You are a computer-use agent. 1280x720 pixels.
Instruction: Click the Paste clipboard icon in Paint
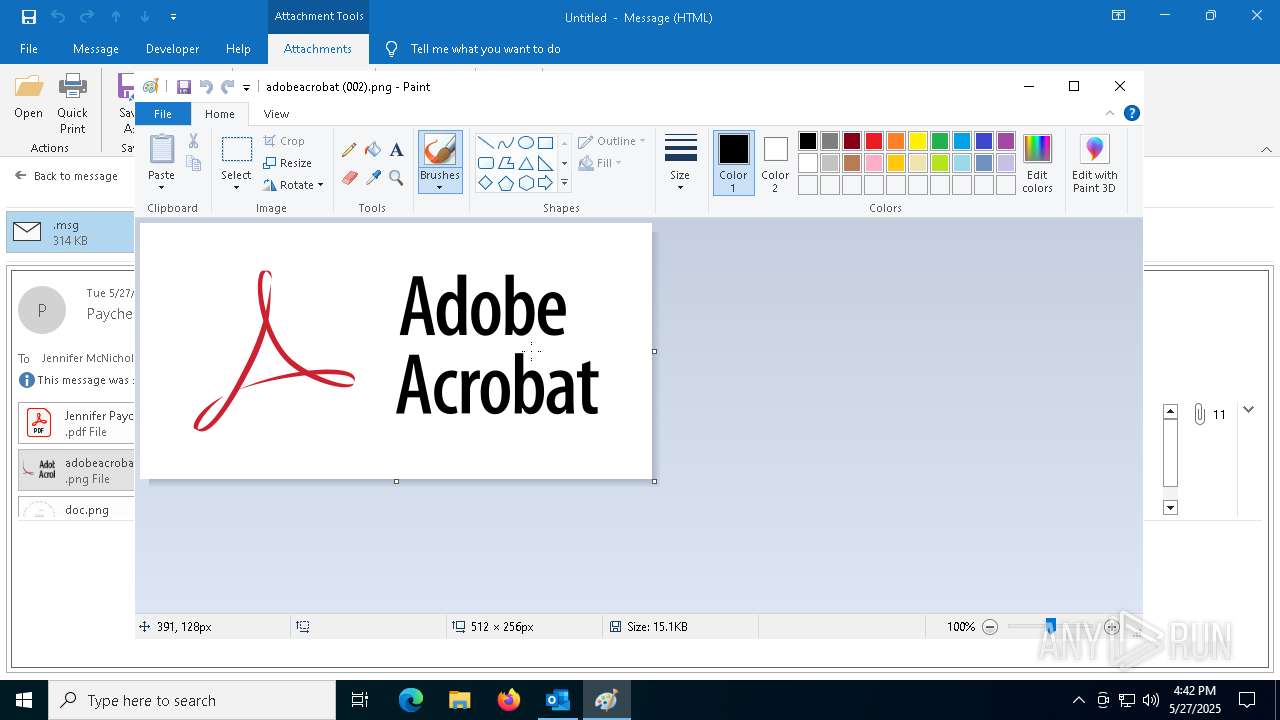161,149
